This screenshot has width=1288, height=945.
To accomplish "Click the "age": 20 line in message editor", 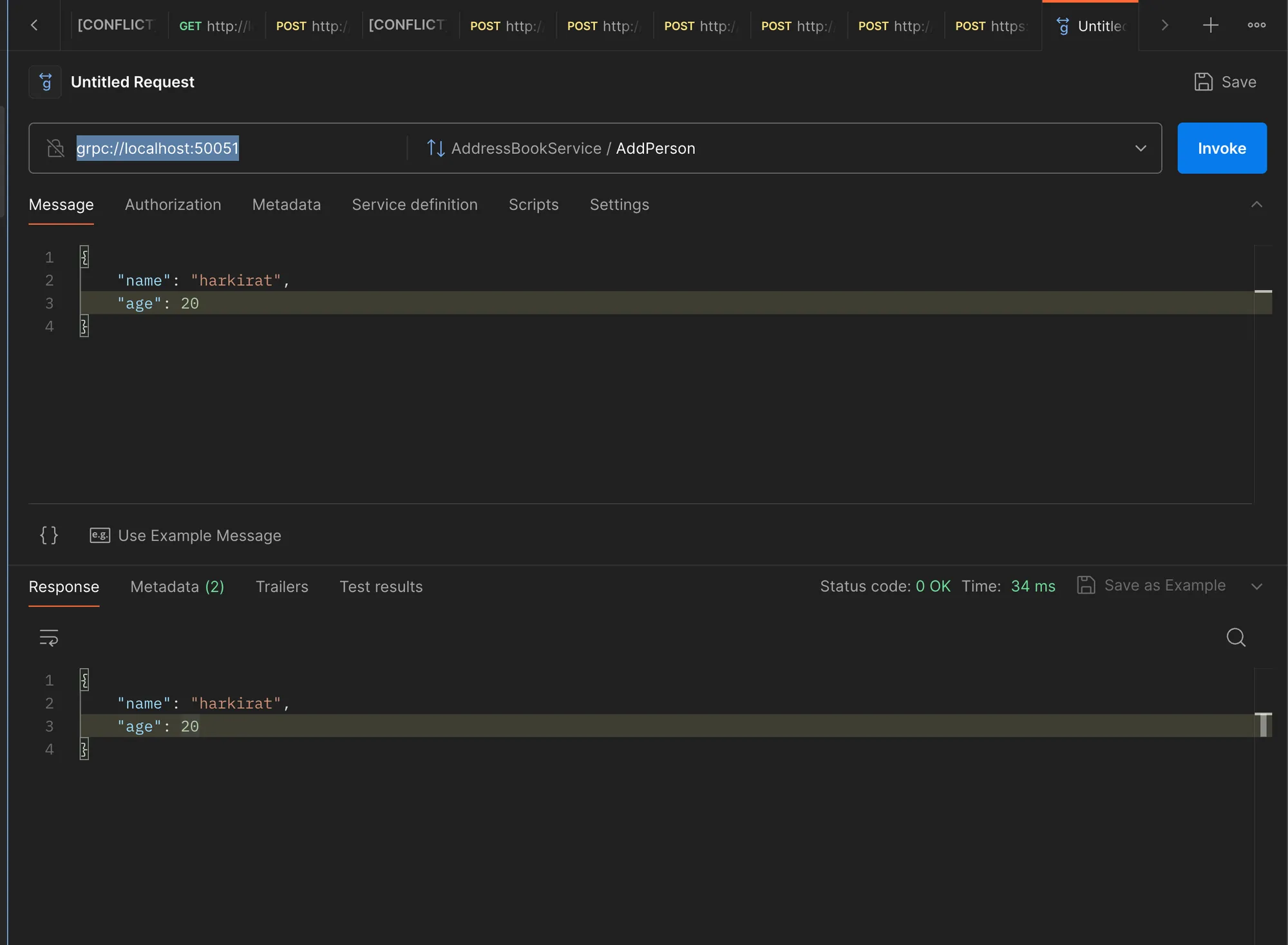I will click(x=158, y=303).
